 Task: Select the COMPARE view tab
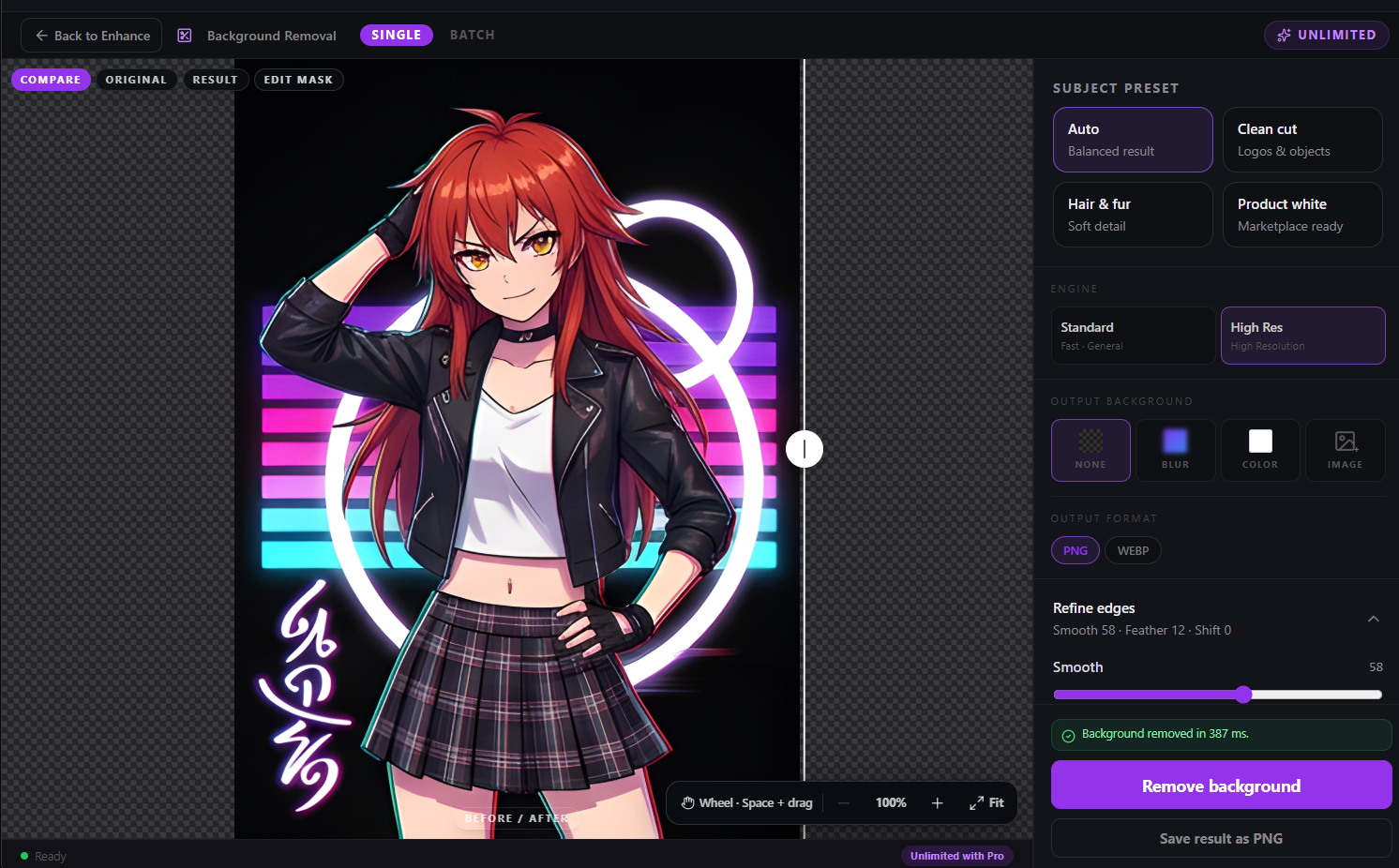(x=51, y=80)
